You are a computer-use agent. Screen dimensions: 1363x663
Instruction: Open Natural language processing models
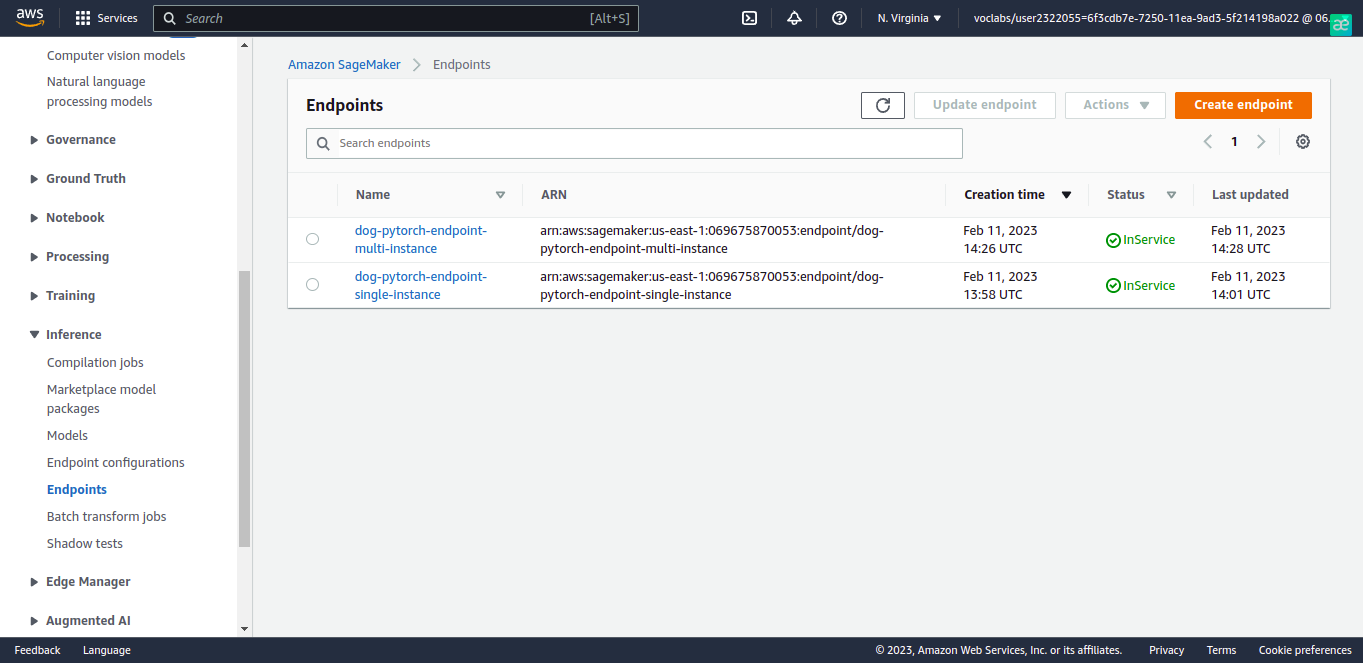pos(100,92)
